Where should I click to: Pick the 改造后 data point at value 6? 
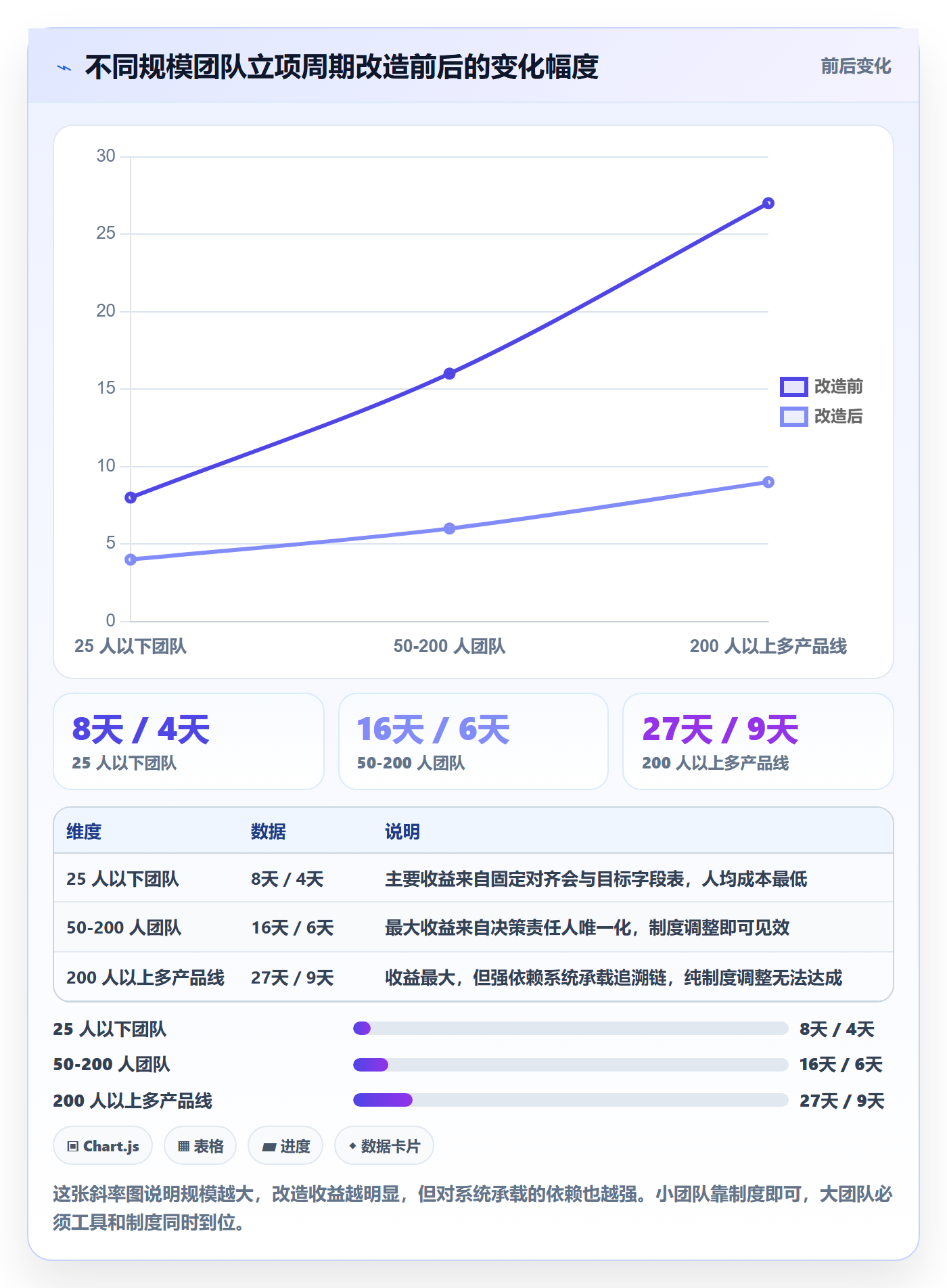tap(449, 528)
